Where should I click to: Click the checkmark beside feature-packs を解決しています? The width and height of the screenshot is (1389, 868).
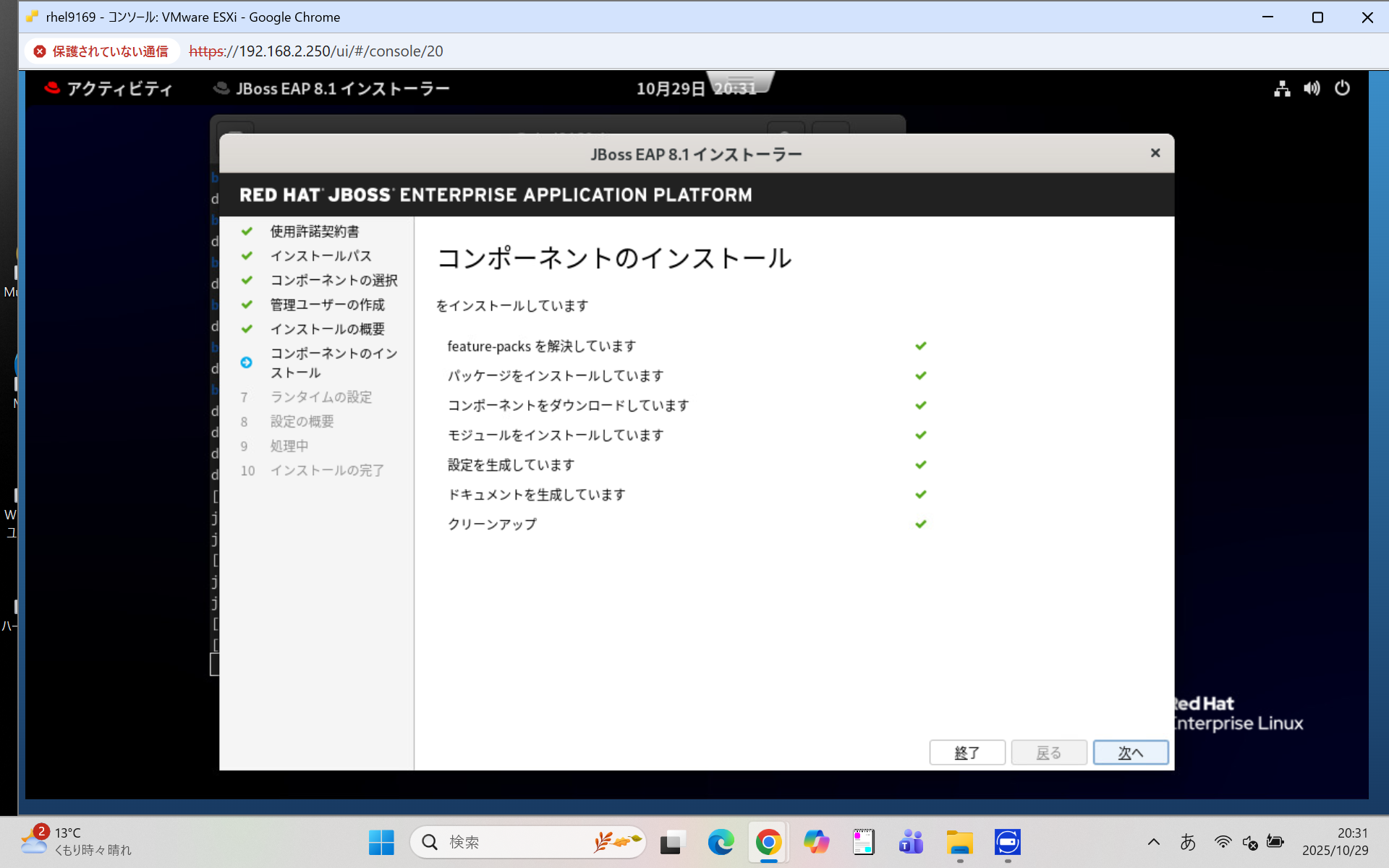click(921, 345)
